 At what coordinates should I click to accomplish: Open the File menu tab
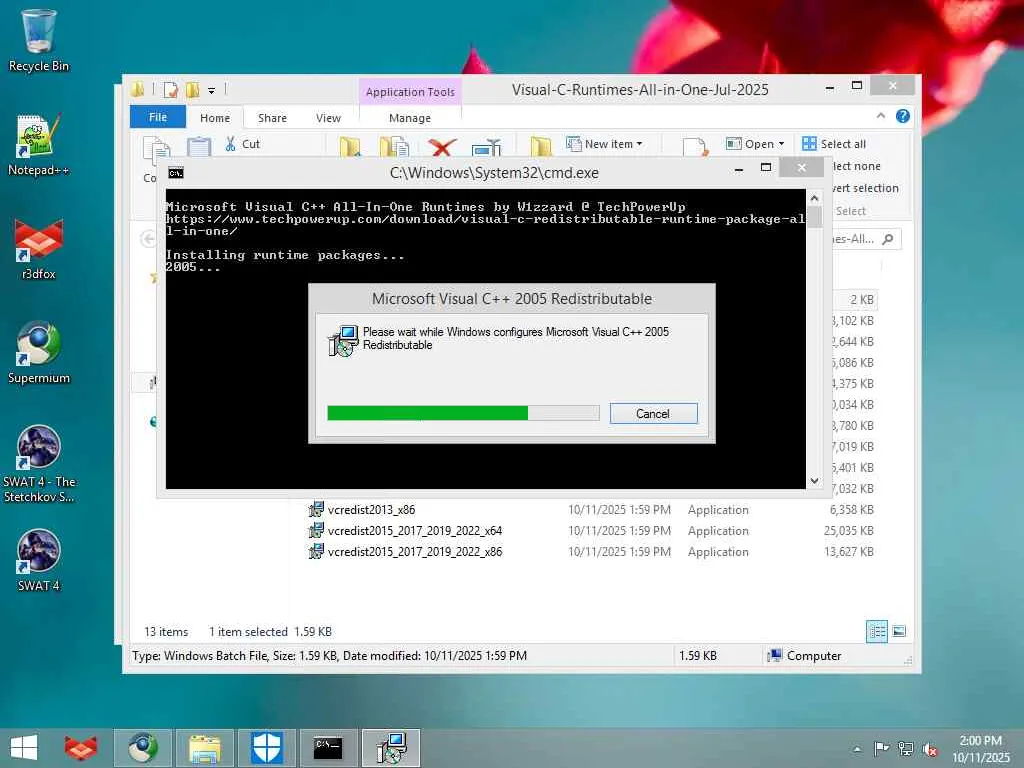(157, 117)
